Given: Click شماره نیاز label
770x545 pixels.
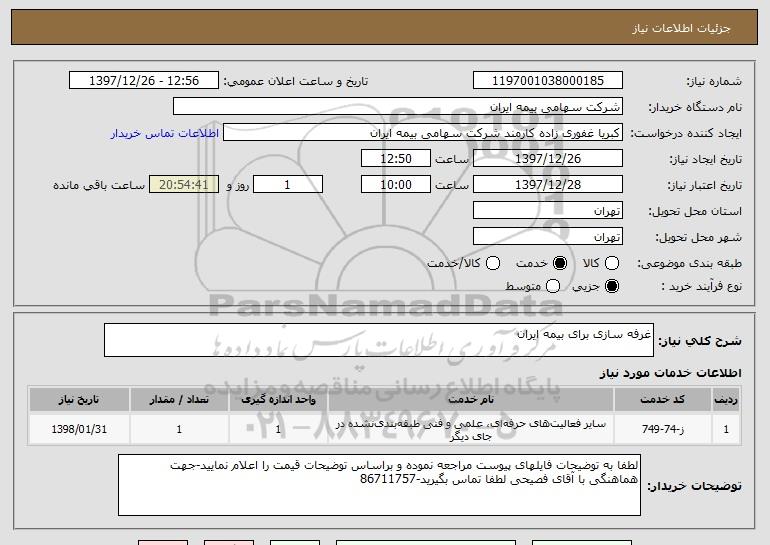Looking at the screenshot, I should (714, 81).
